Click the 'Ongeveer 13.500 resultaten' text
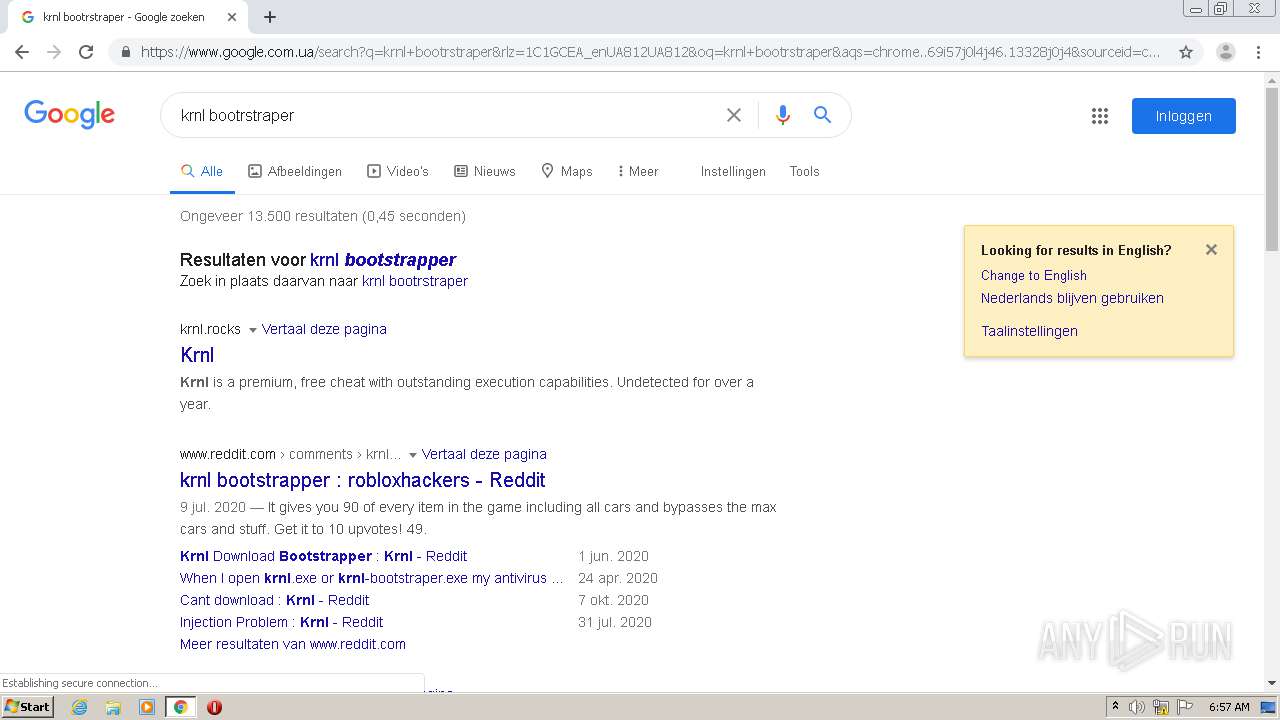 [x=323, y=216]
